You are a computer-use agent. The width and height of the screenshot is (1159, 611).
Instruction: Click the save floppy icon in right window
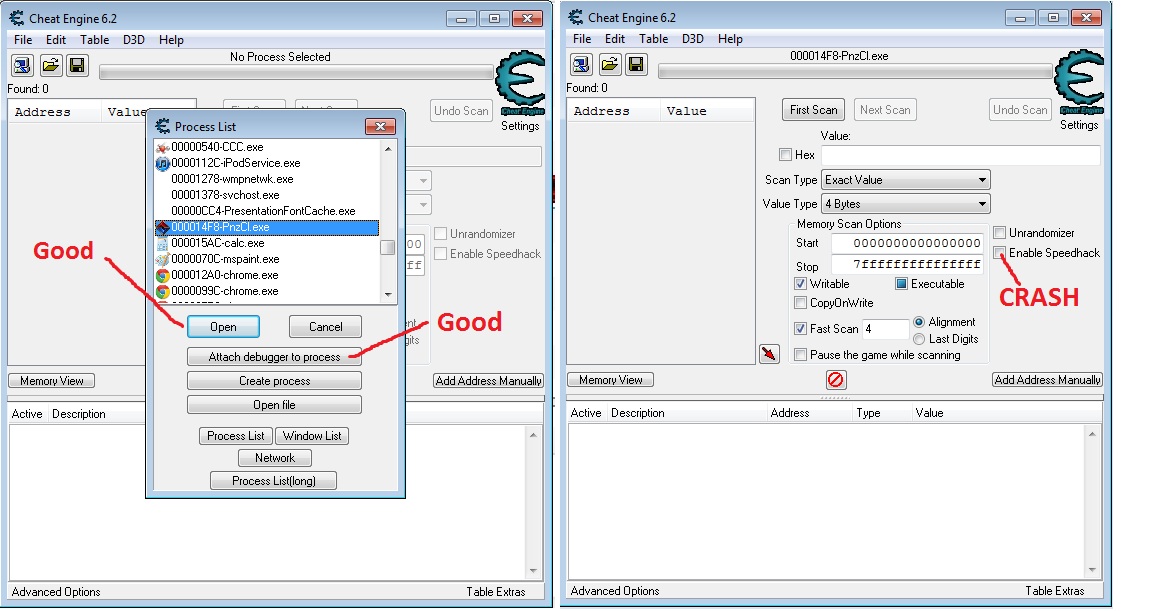(x=637, y=65)
